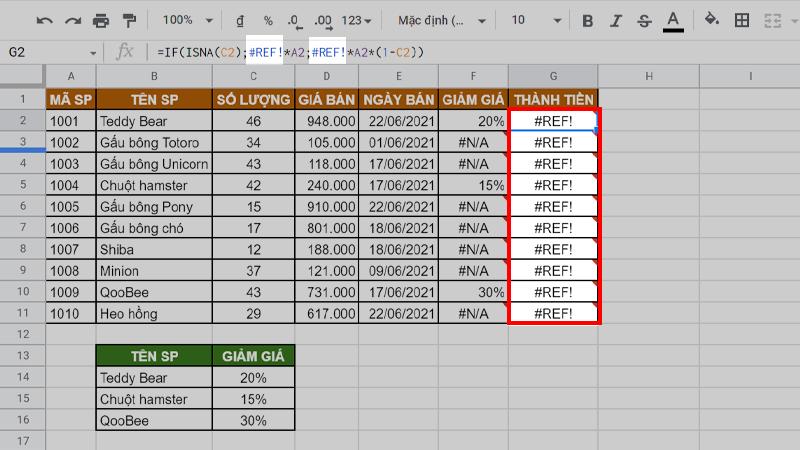Click the merge cells icon
Viewport: 800px width, 450px height.
(x=772, y=21)
